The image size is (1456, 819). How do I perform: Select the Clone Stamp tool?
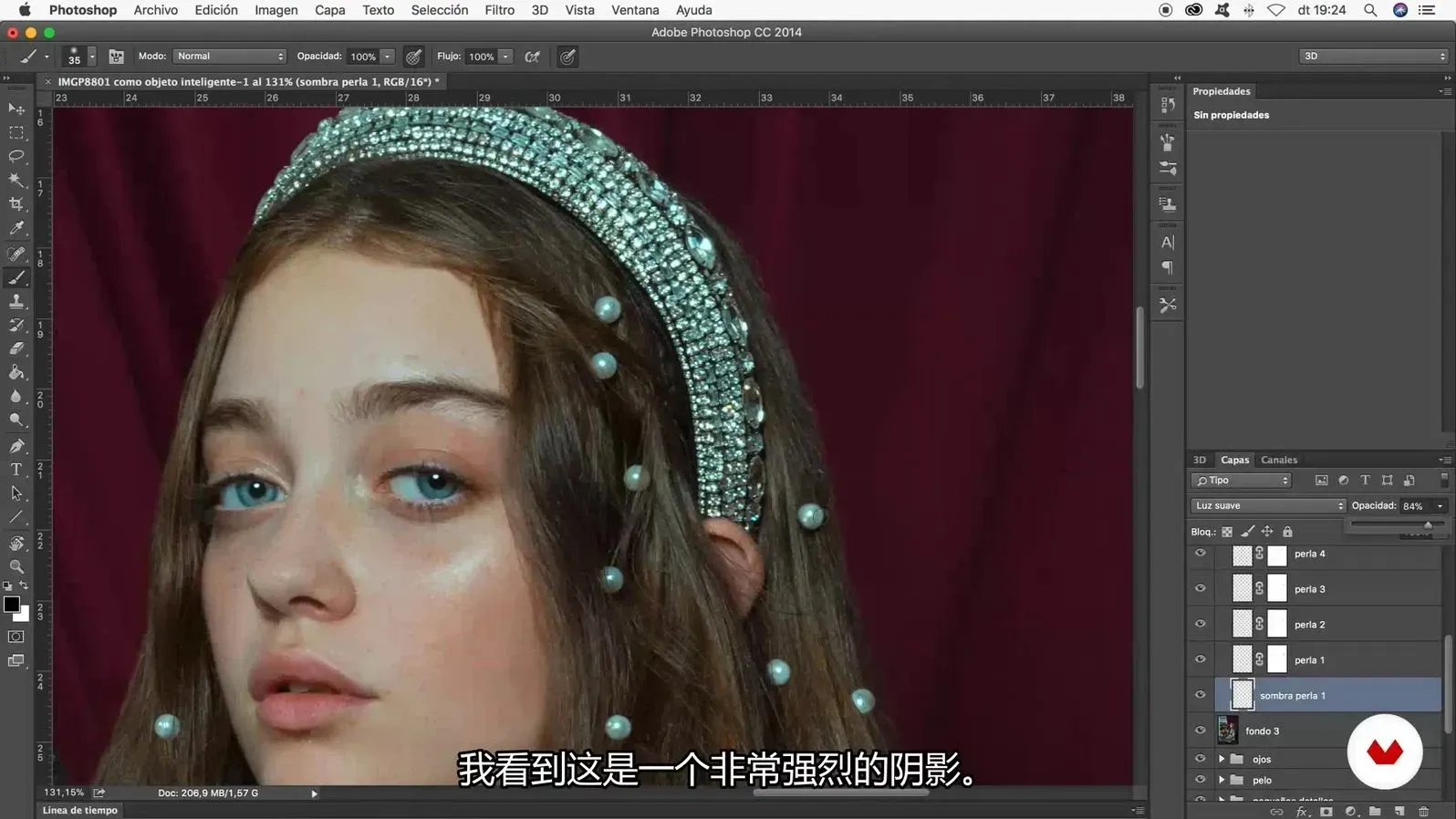point(16,301)
